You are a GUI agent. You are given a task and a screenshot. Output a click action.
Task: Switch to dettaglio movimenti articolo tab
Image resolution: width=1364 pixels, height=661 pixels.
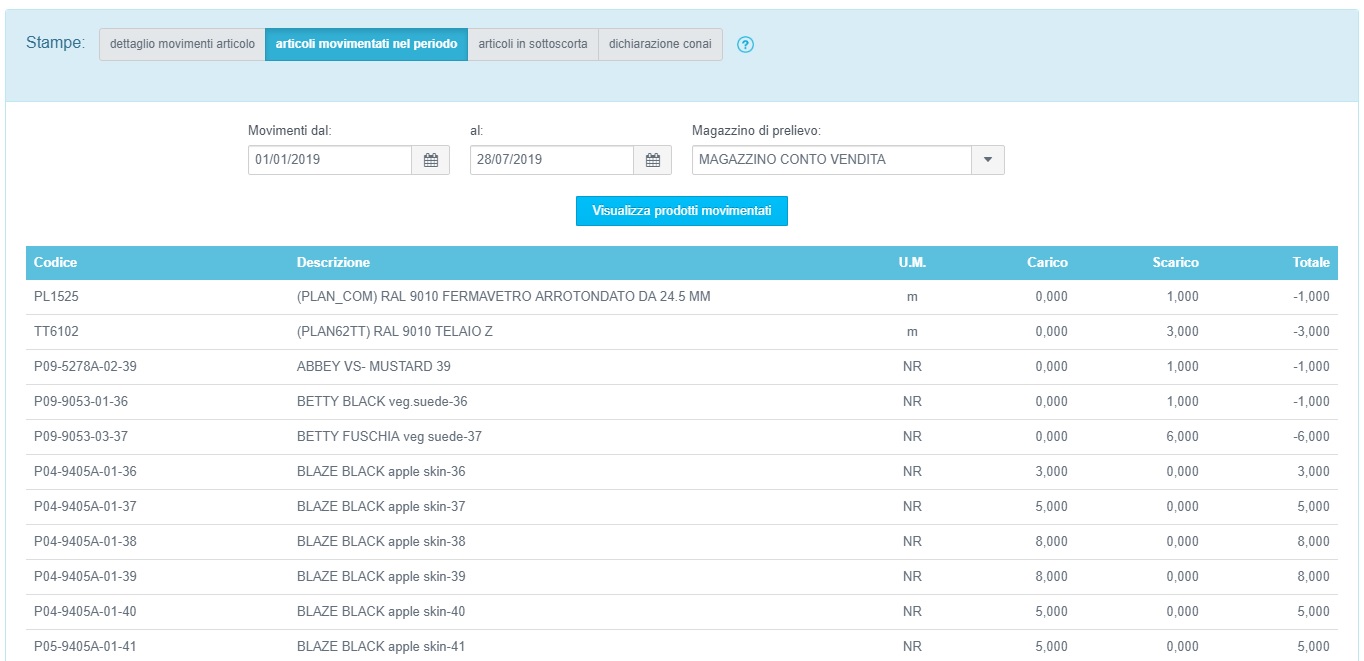click(182, 45)
